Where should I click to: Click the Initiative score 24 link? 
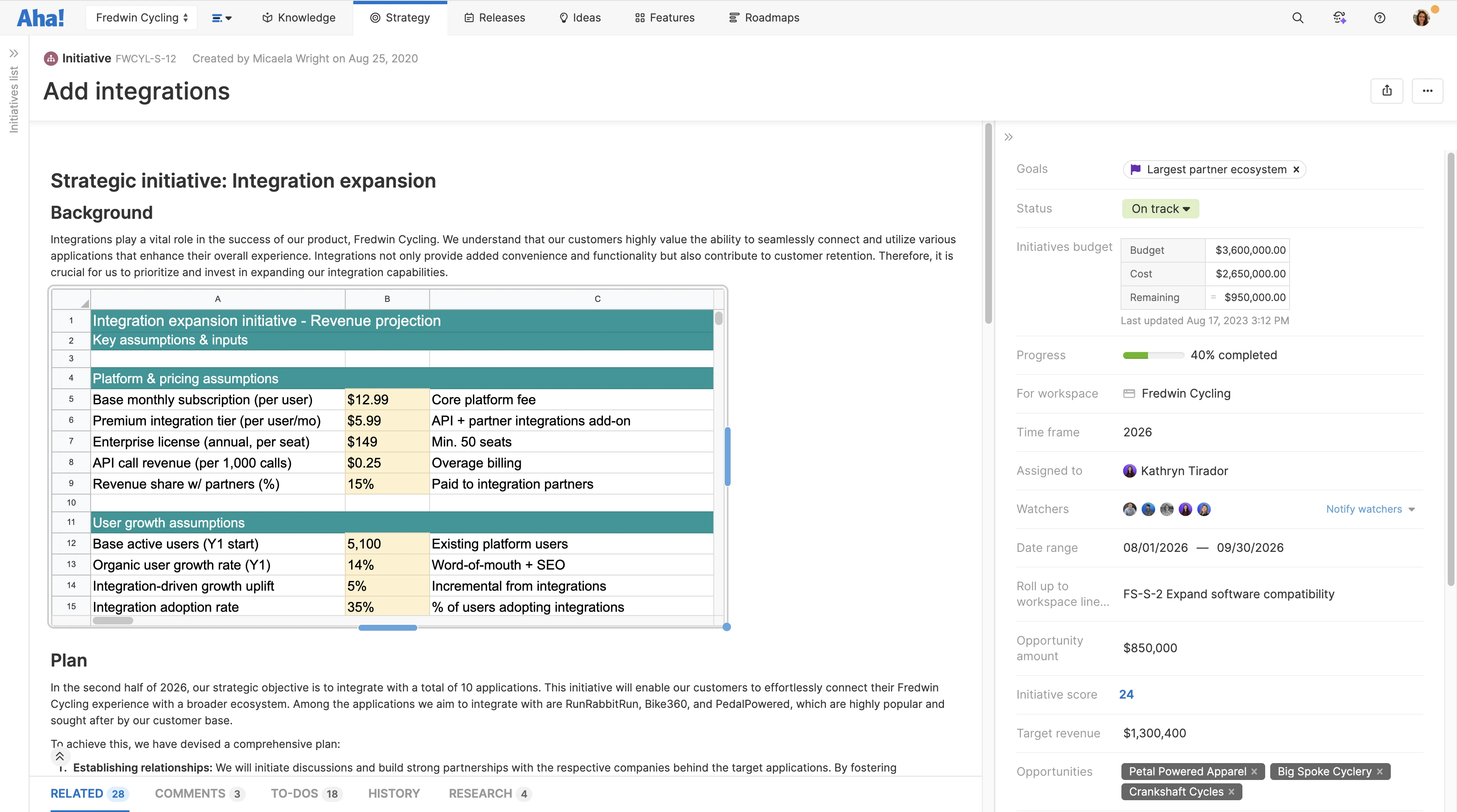tap(1126, 694)
